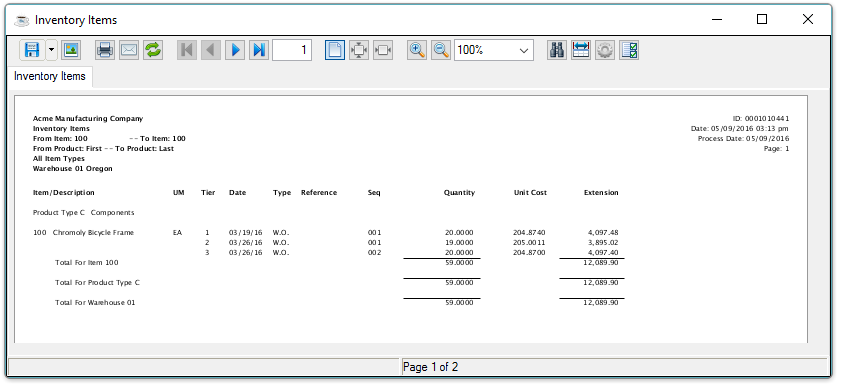The height and width of the screenshot is (387, 841).
Task: Print the report with printer icon
Action: pyautogui.click(x=105, y=50)
